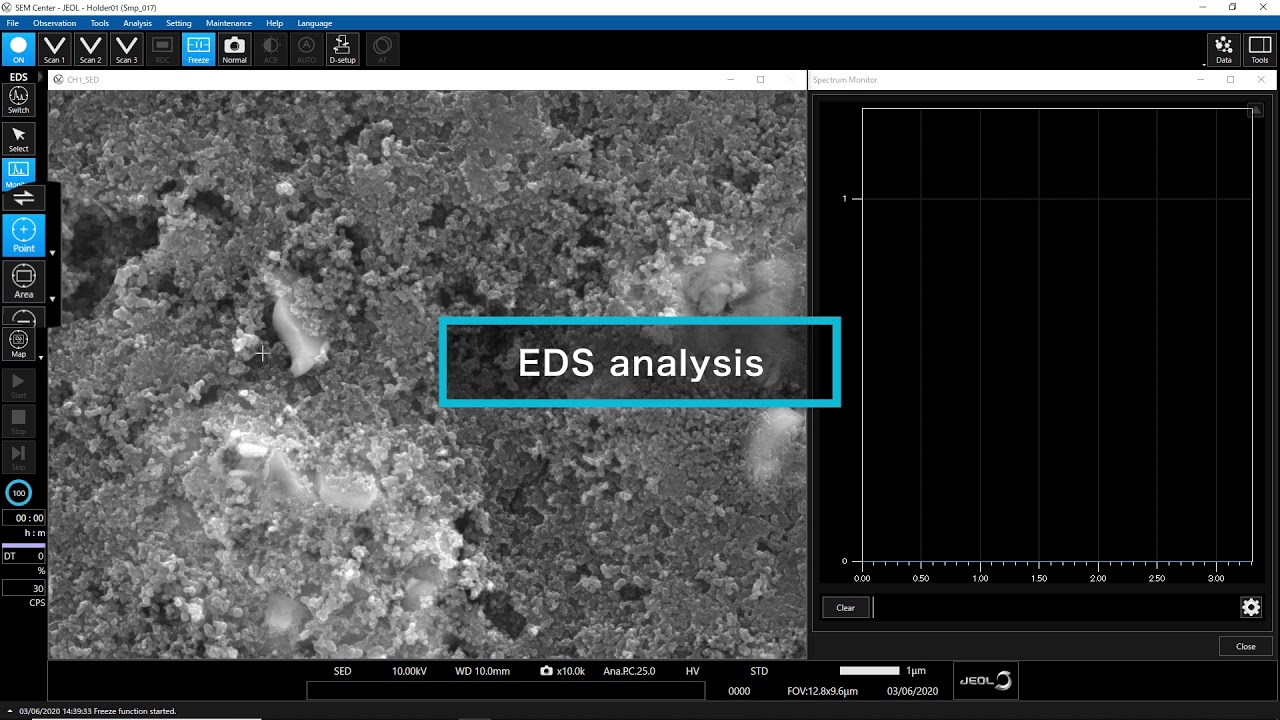Open Spectrum Monitor settings gear
1280x720 pixels.
coord(1250,607)
